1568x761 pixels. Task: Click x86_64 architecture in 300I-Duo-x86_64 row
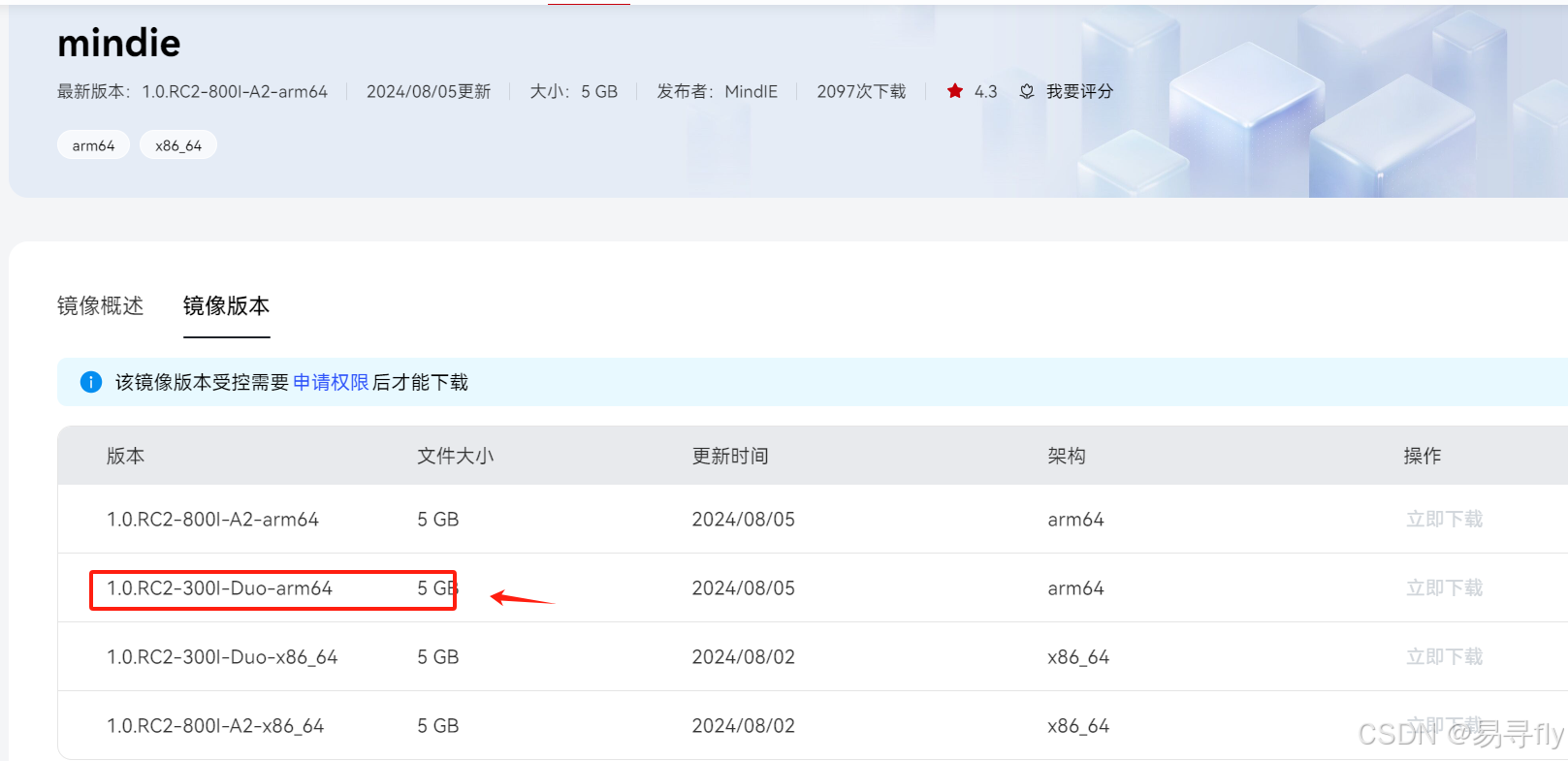(x=1078, y=657)
